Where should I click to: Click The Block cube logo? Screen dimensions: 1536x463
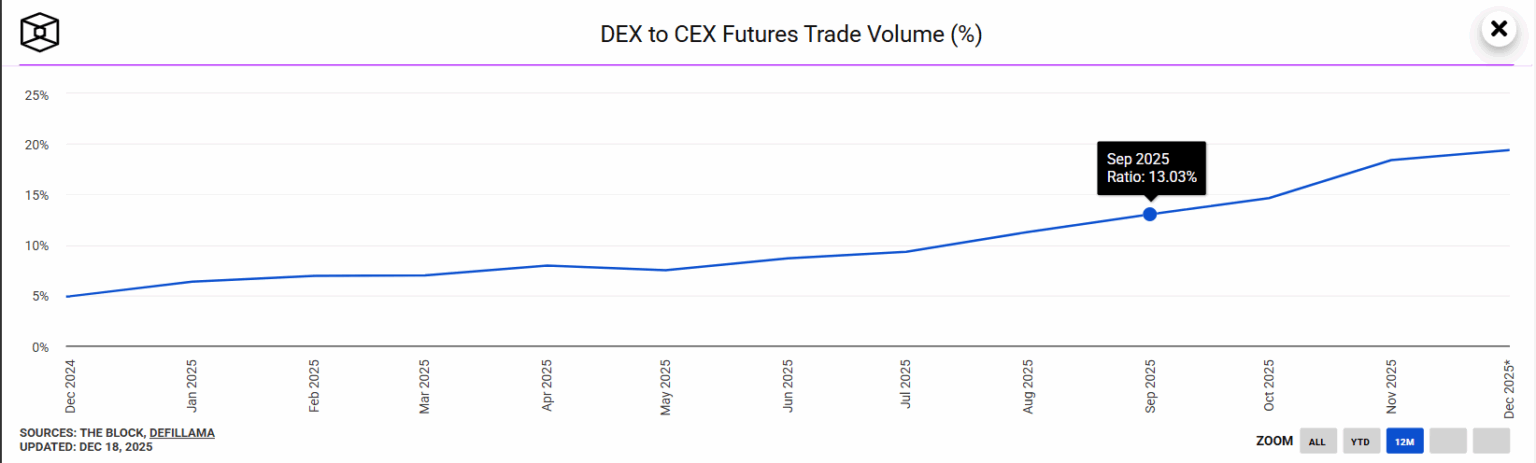point(40,32)
